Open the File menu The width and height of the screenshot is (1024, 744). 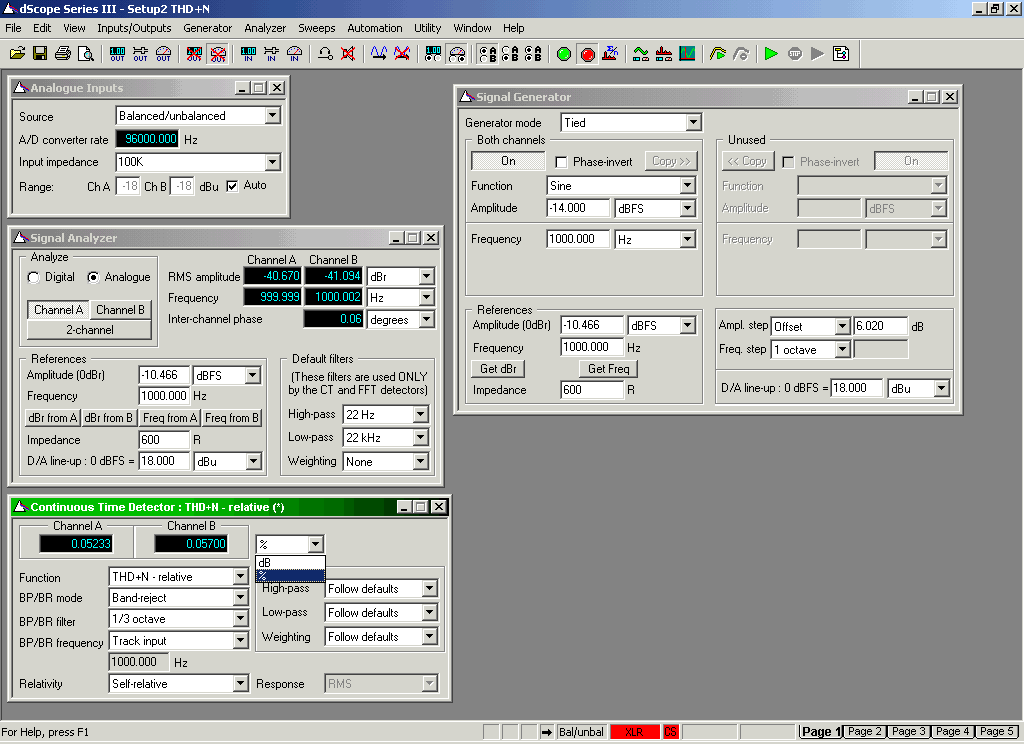click(x=13, y=28)
